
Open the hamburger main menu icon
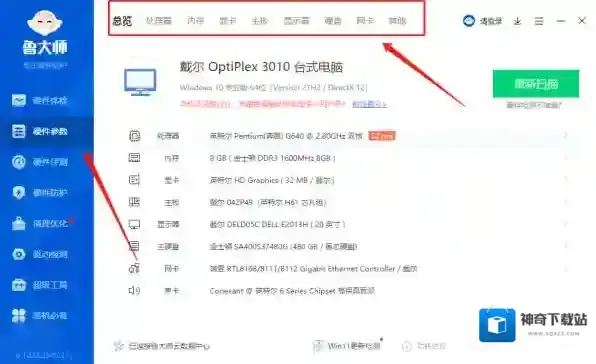[539, 21]
